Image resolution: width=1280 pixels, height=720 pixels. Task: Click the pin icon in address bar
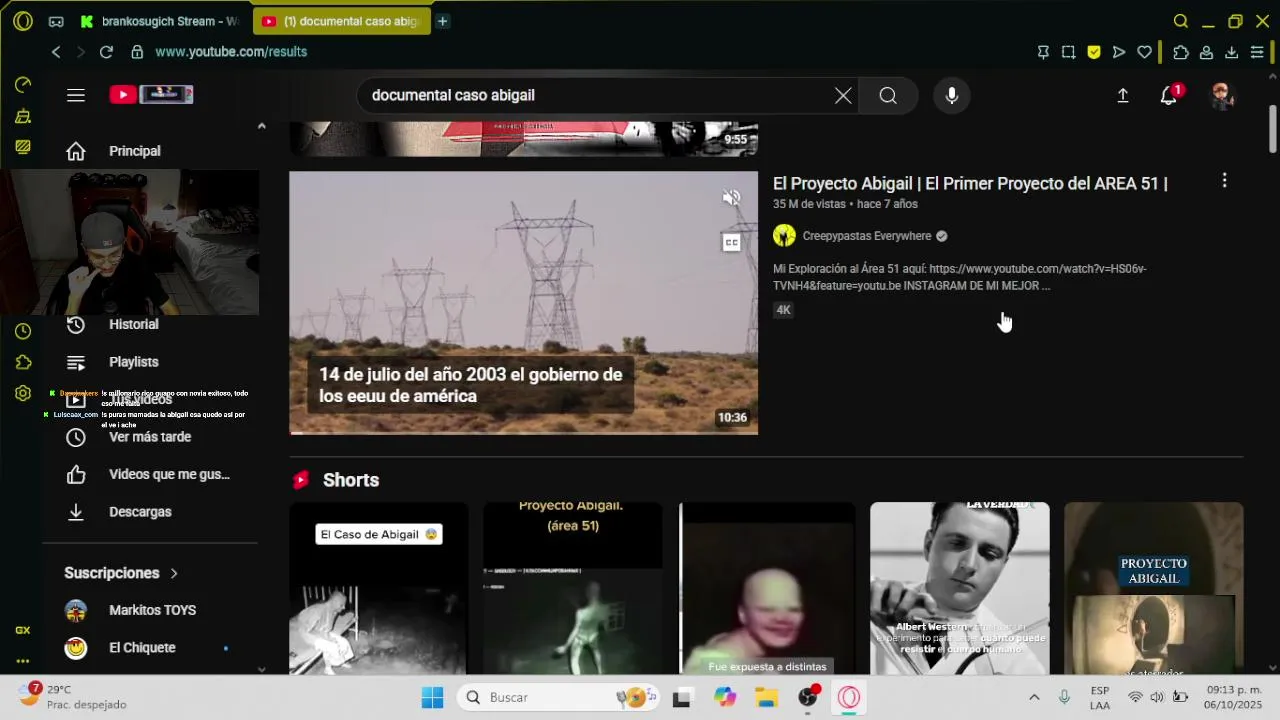1043,52
